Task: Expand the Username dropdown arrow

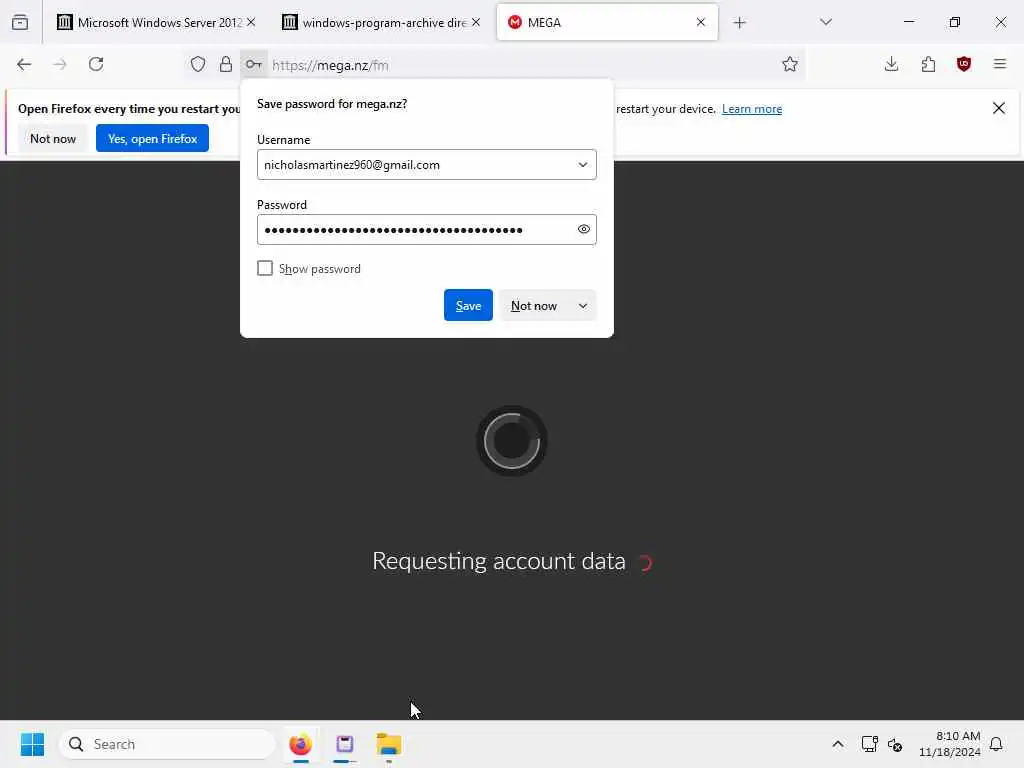Action: [583, 165]
